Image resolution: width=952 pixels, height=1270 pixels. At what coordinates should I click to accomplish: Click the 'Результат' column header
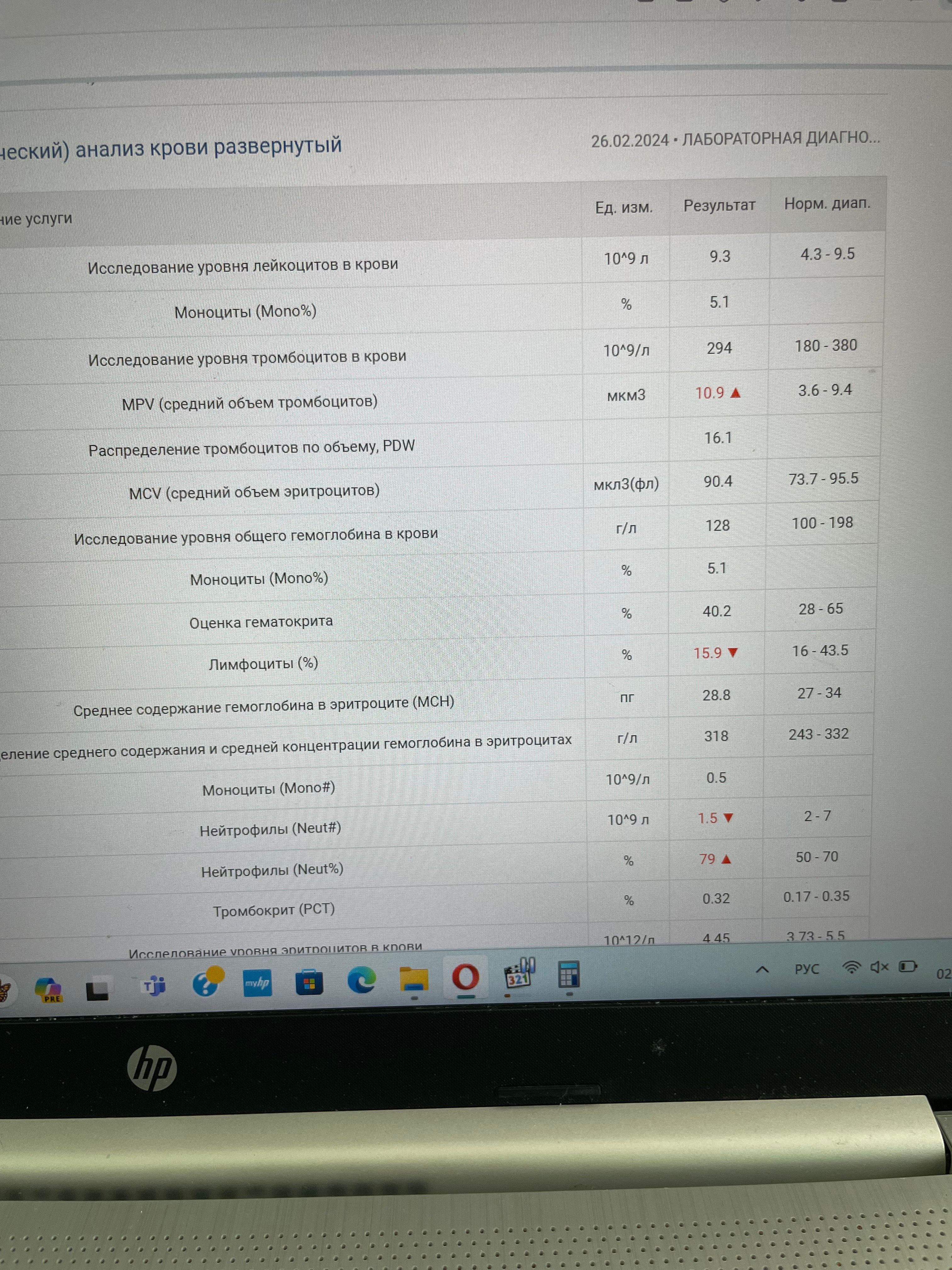(x=719, y=206)
